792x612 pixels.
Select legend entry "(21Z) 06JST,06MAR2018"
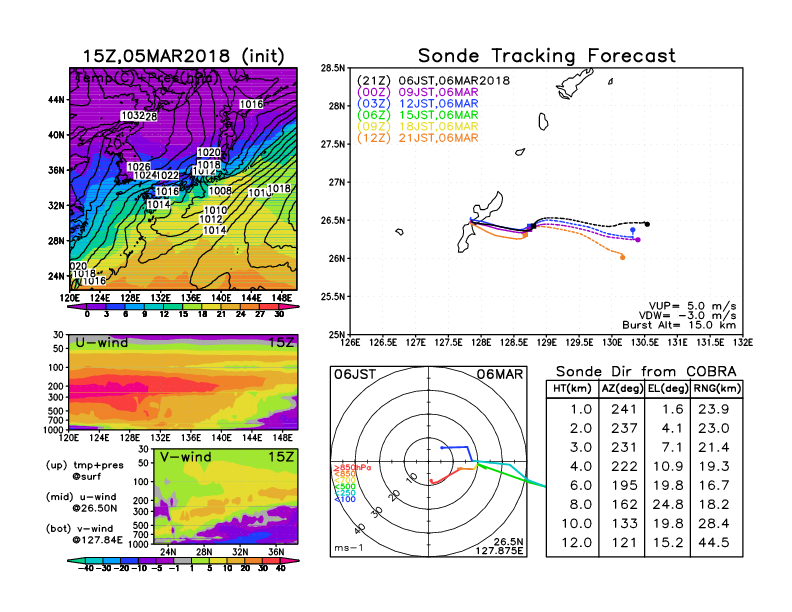click(433, 80)
